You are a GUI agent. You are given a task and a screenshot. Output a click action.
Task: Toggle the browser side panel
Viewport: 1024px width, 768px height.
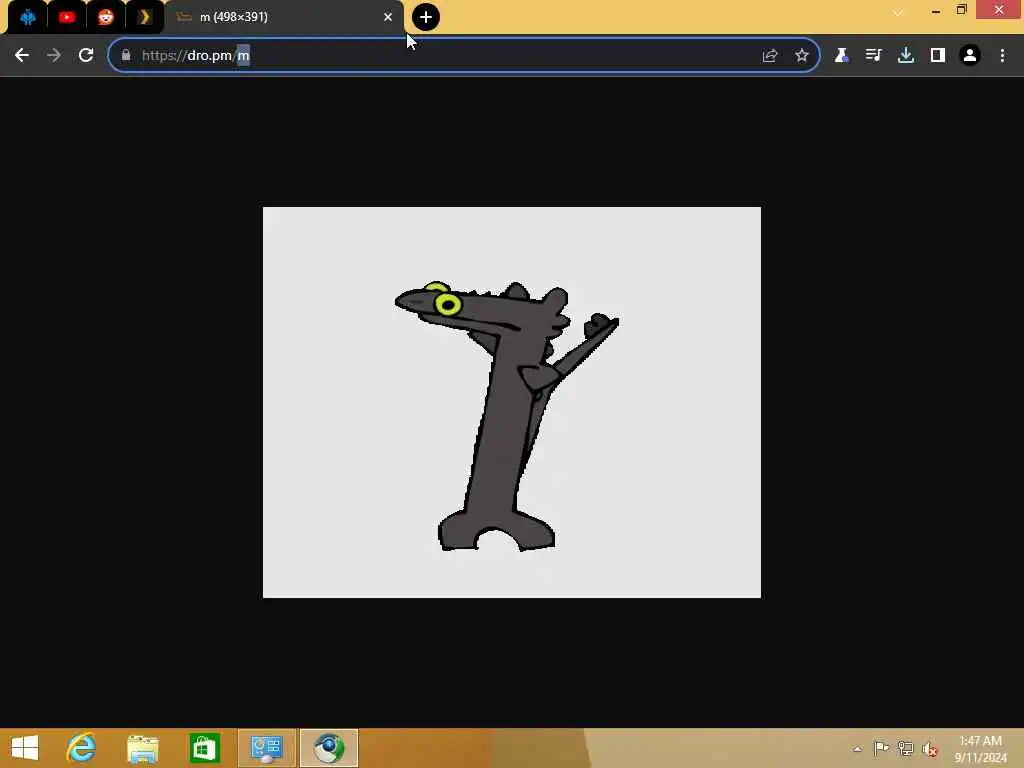[938, 56]
